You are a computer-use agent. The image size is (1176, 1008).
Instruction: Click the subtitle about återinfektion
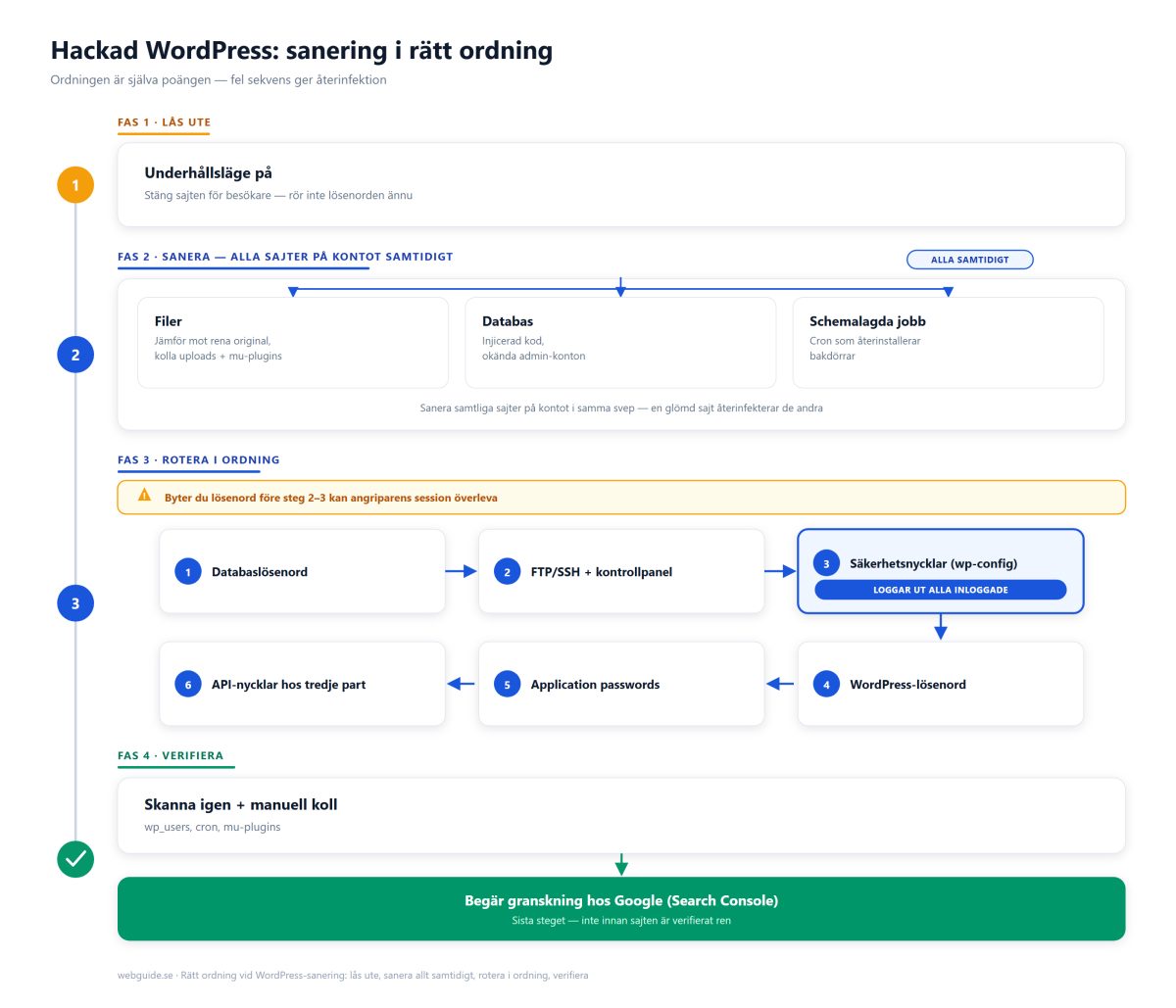(219, 80)
